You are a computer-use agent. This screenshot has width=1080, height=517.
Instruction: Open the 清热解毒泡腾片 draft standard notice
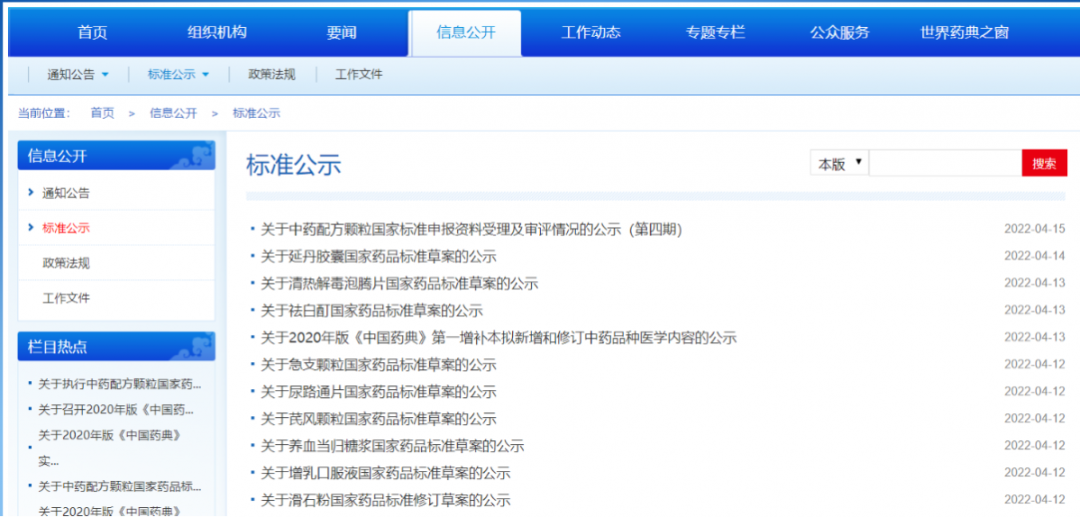click(x=399, y=283)
